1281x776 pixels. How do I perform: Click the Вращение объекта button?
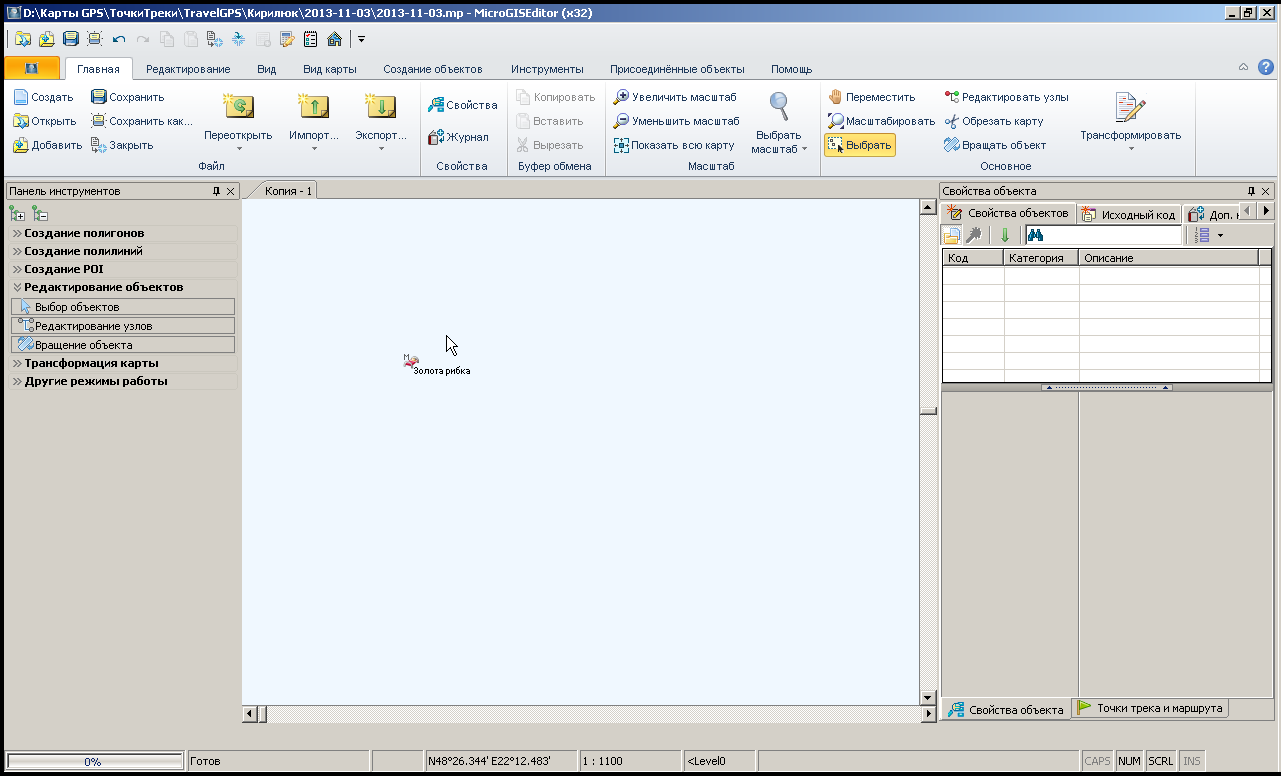(122, 345)
